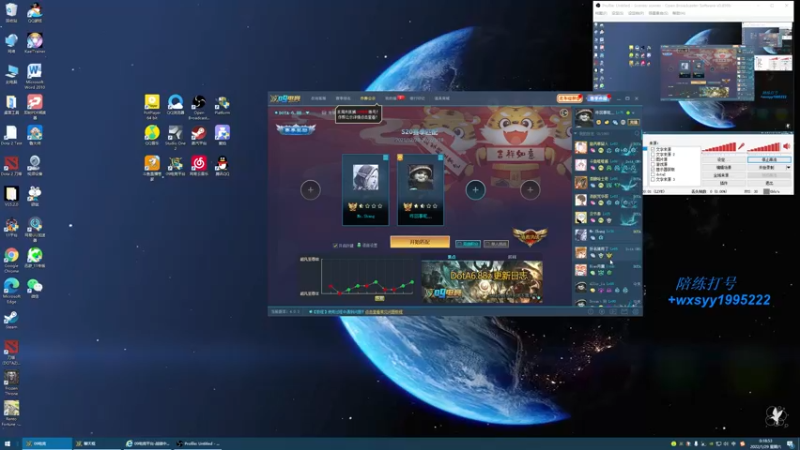Open the second 09 platform top tab
This screenshot has height=450, width=800.
343,98
